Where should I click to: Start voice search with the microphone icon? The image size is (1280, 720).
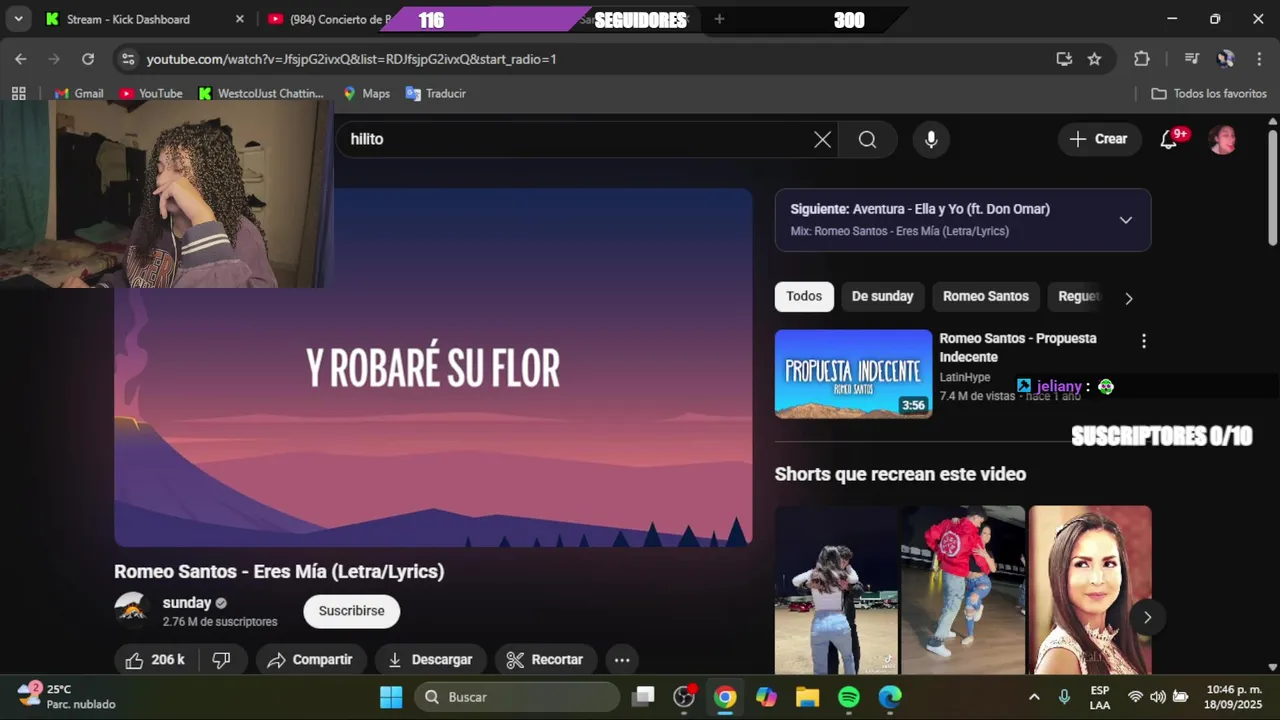point(931,139)
